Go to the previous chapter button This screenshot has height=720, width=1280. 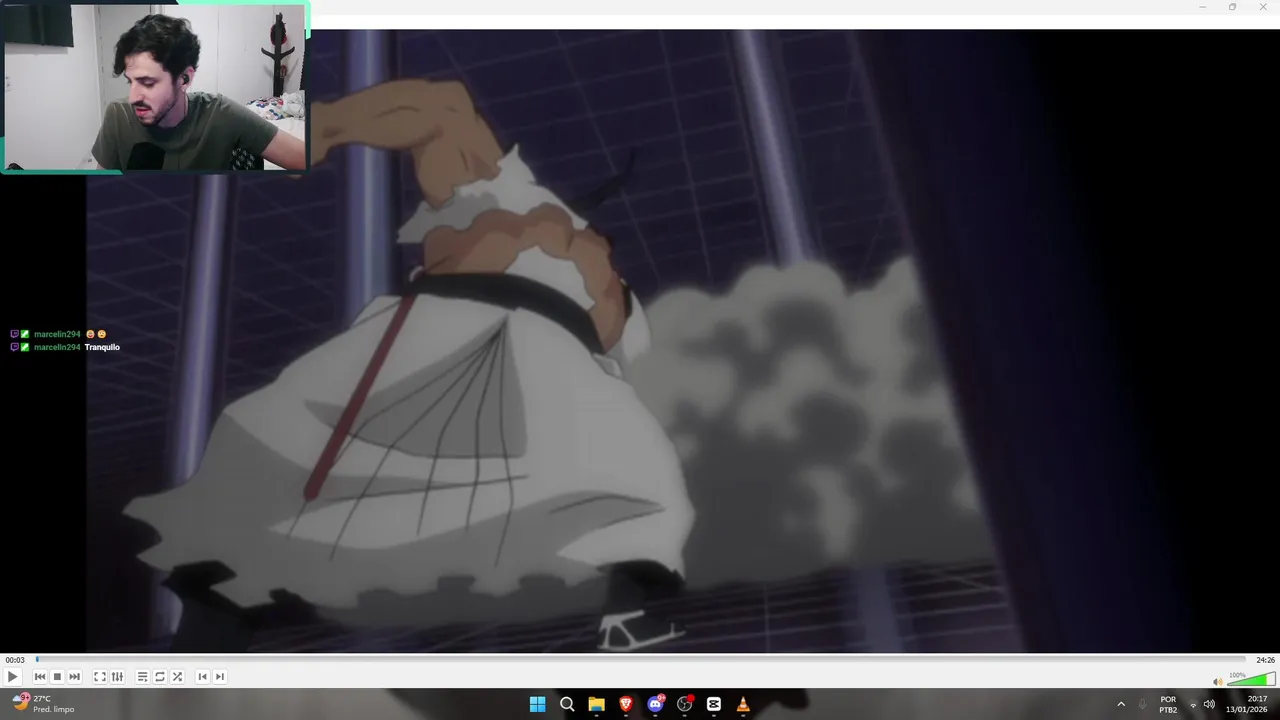[202, 677]
